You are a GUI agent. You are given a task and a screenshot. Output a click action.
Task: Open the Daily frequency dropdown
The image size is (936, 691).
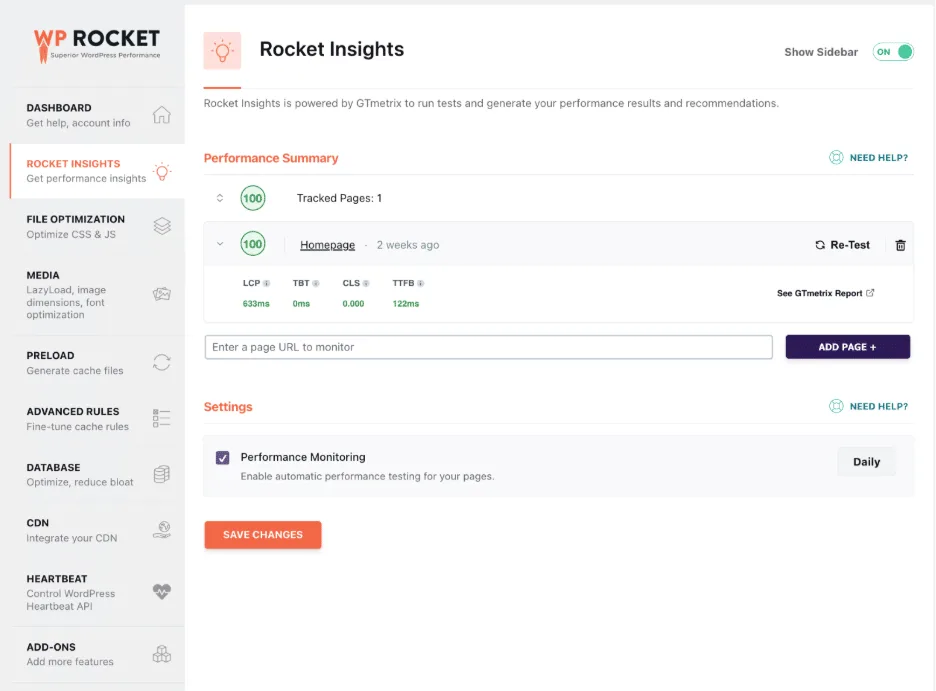[866, 462]
